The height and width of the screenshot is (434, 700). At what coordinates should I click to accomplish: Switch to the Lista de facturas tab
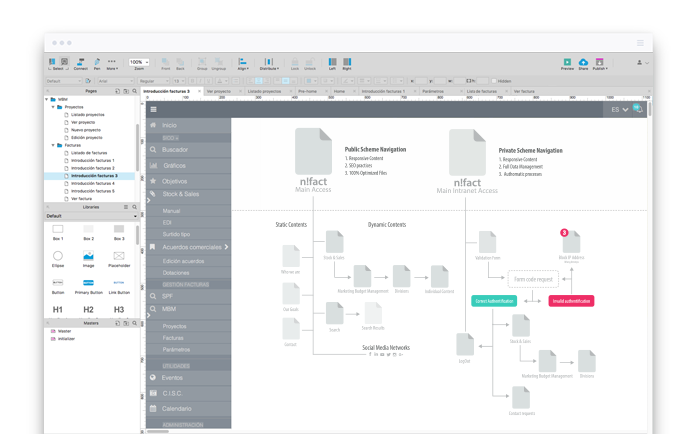point(482,91)
